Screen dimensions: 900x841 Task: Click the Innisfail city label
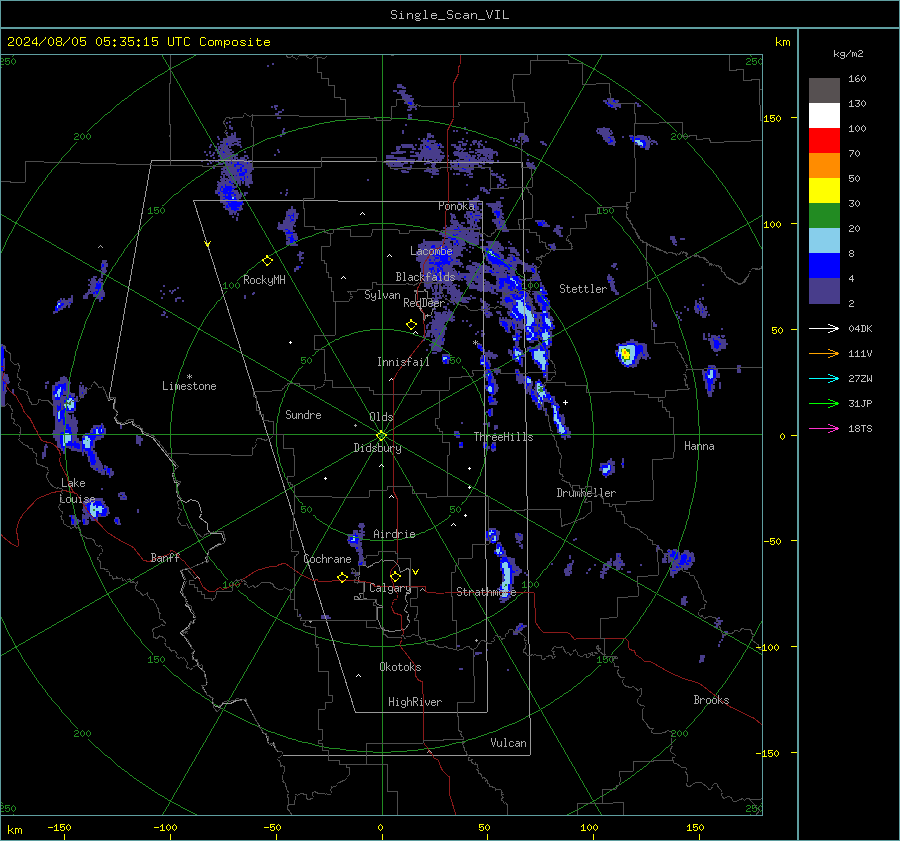pyautogui.click(x=403, y=362)
